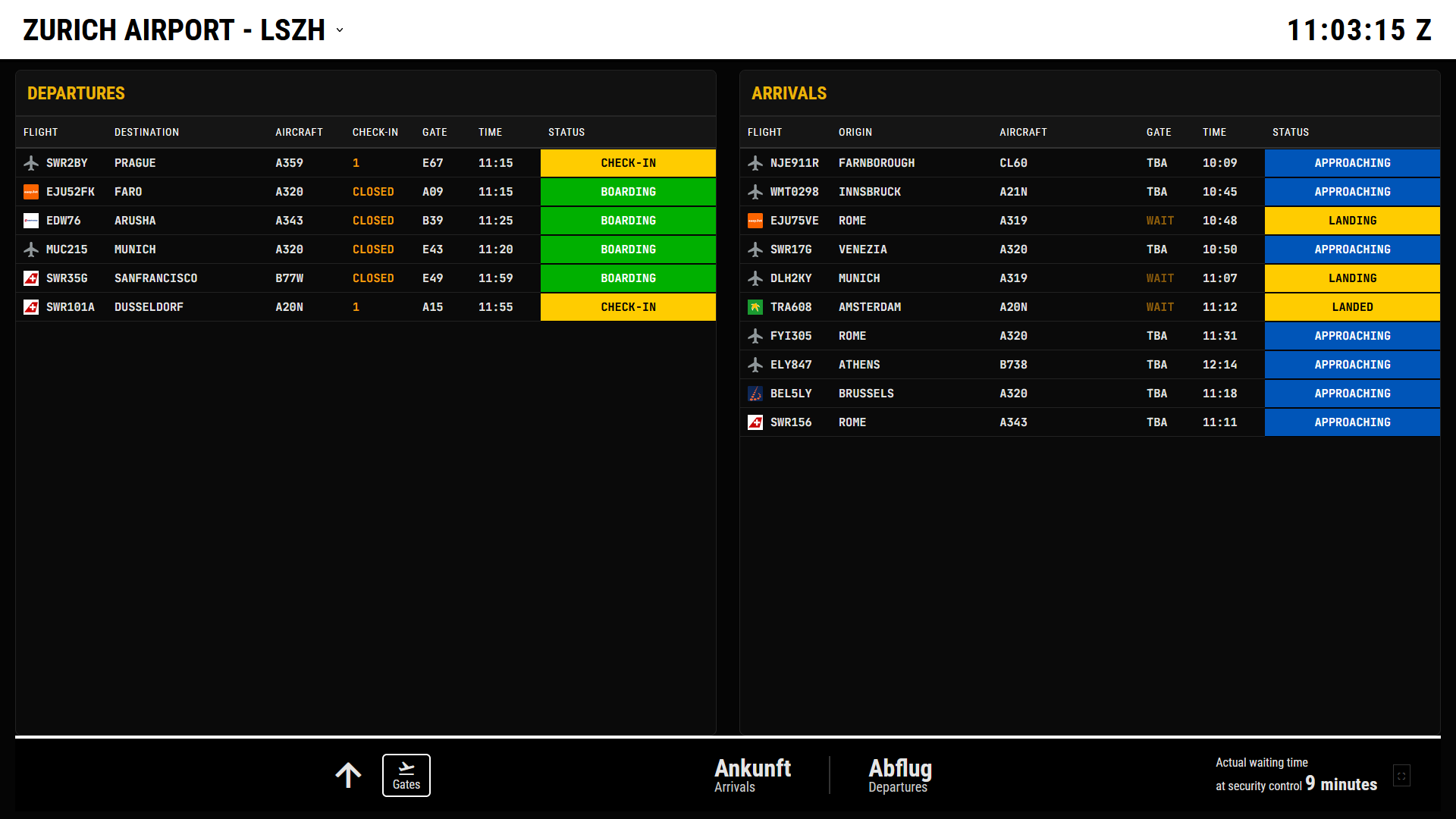The width and height of the screenshot is (1456, 819).
Task: Click the upward arrow icon
Action: [x=348, y=775]
